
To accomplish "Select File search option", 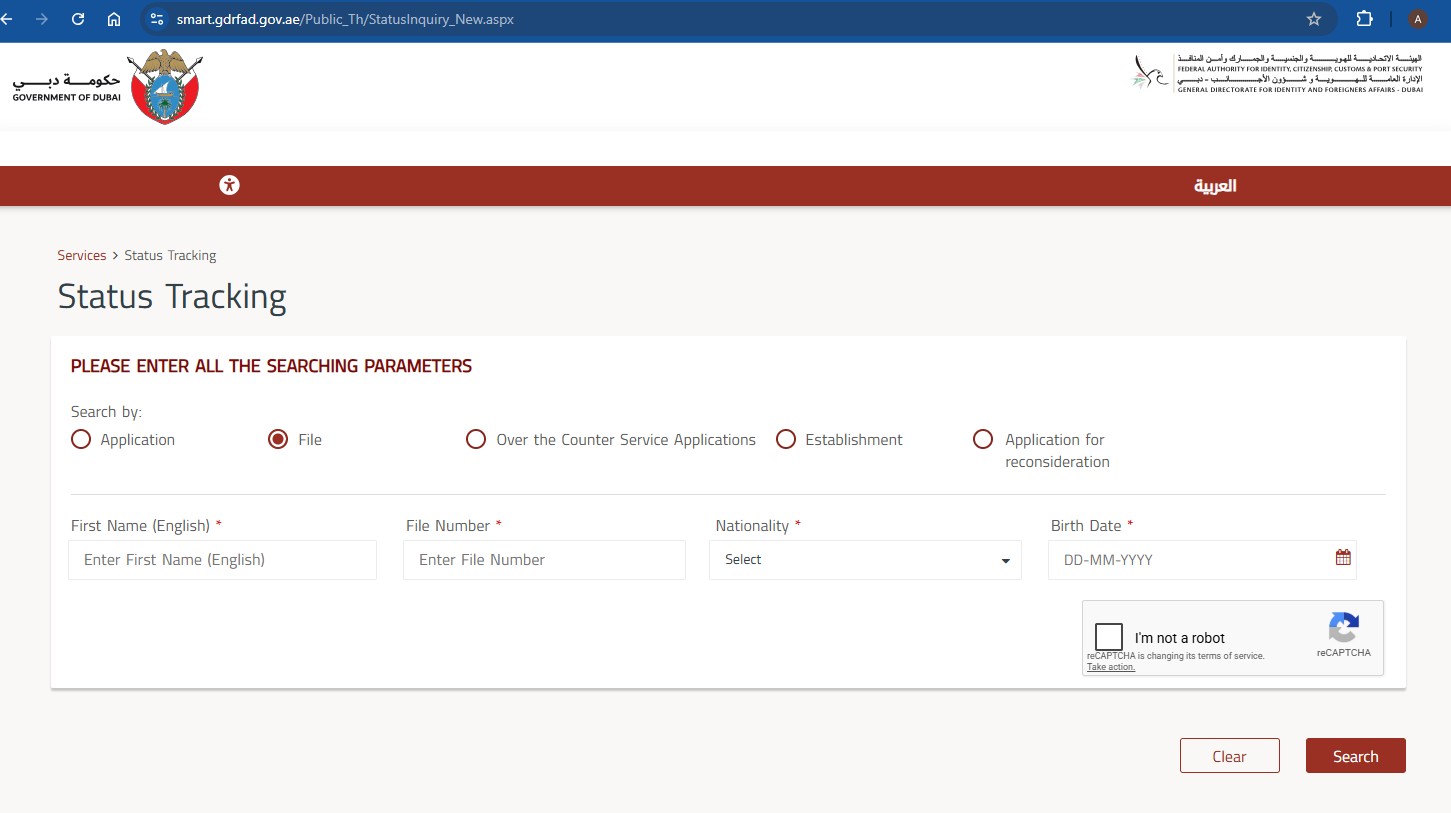I will coord(278,439).
